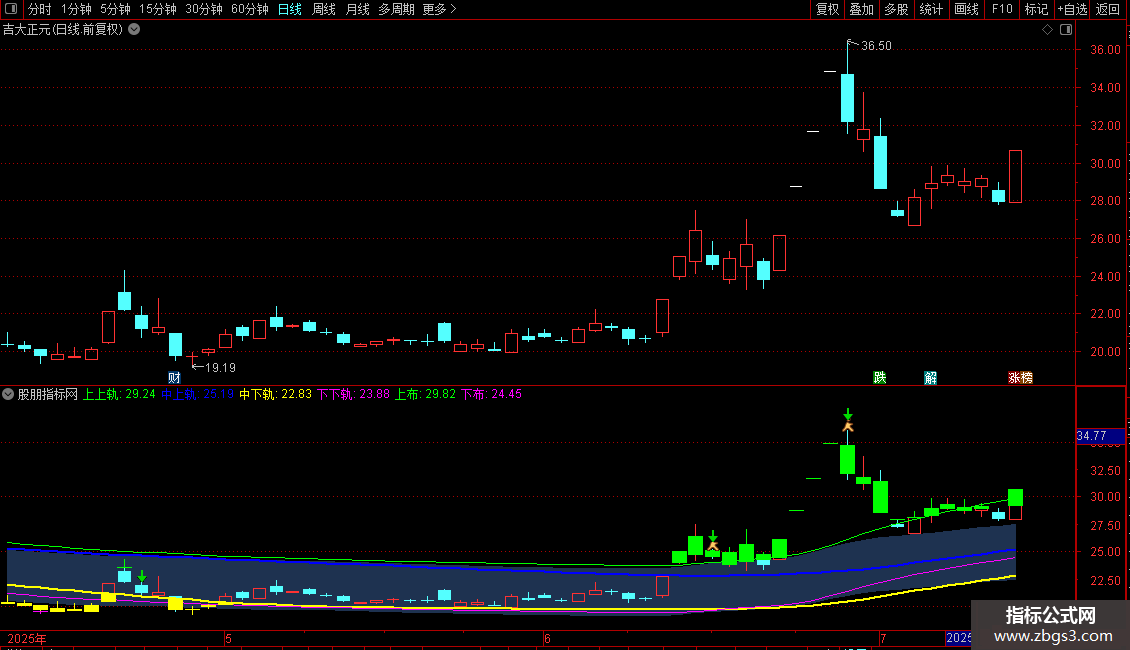The image size is (1130, 650).
Task: Click the 复权 adjustment button
Action: pos(827,9)
